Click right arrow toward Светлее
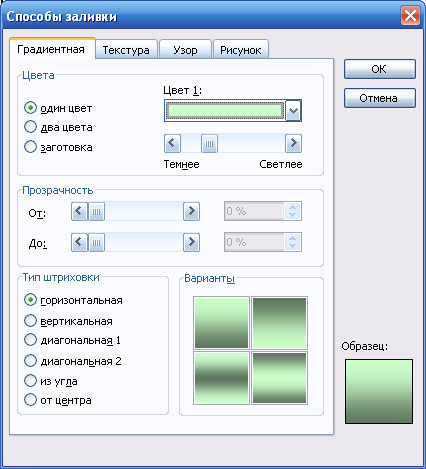Image resolution: width=426 pixels, height=469 pixels. [293, 143]
